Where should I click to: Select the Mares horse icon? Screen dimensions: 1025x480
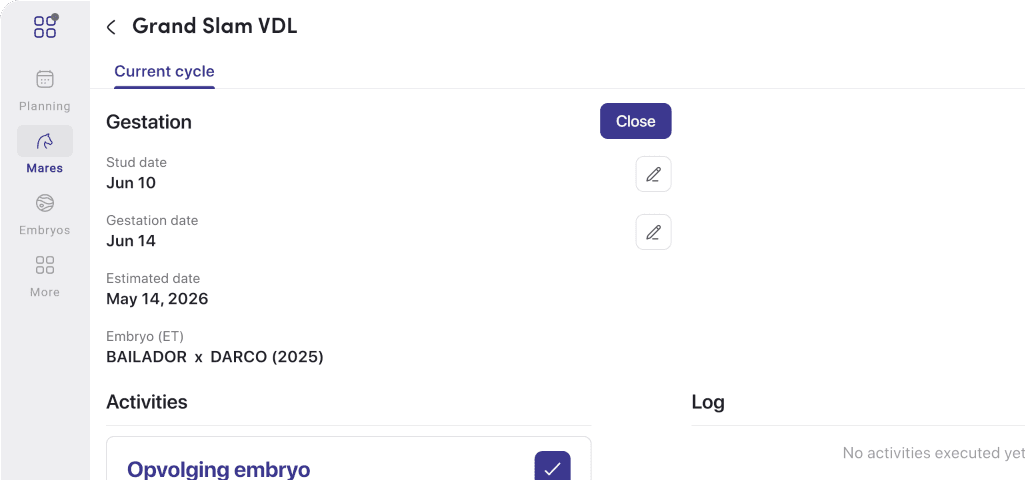click(44, 141)
